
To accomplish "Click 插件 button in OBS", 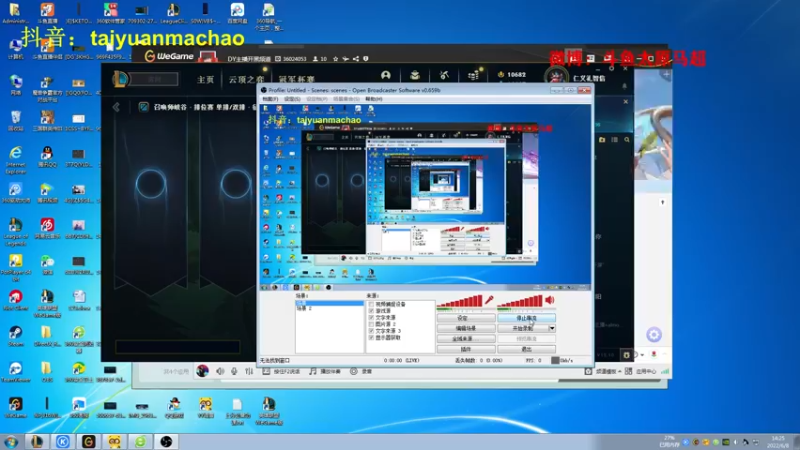I will pos(466,349).
